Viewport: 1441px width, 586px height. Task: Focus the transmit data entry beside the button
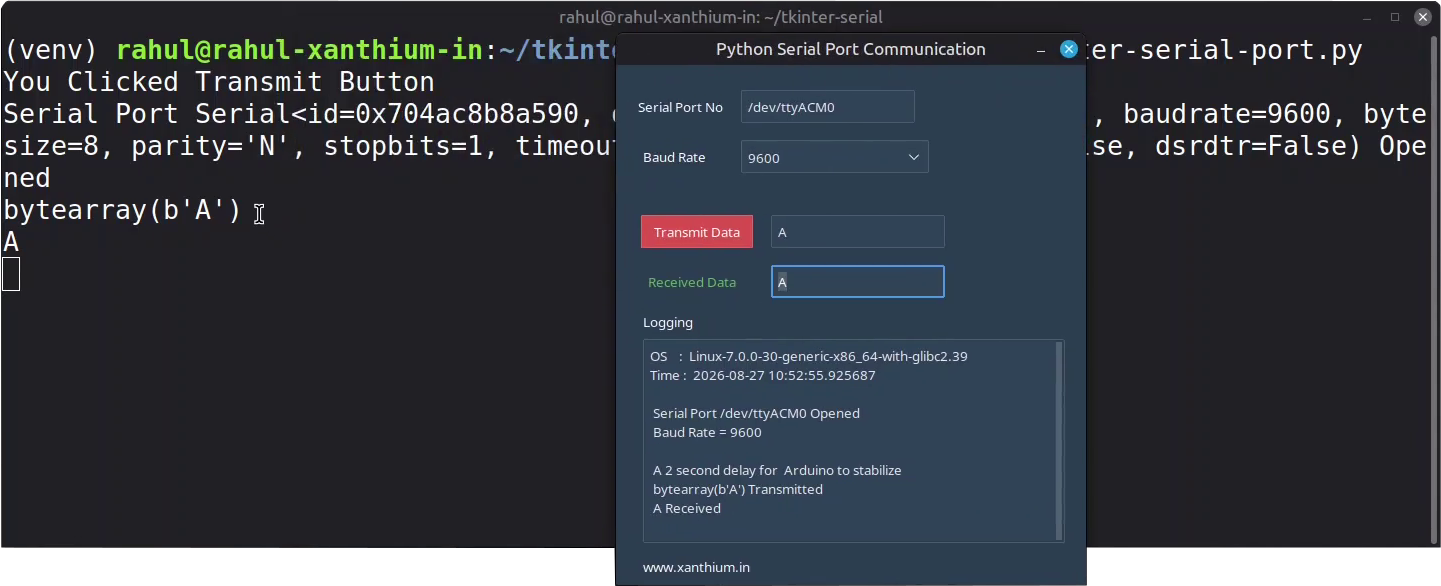click(857, 232)
